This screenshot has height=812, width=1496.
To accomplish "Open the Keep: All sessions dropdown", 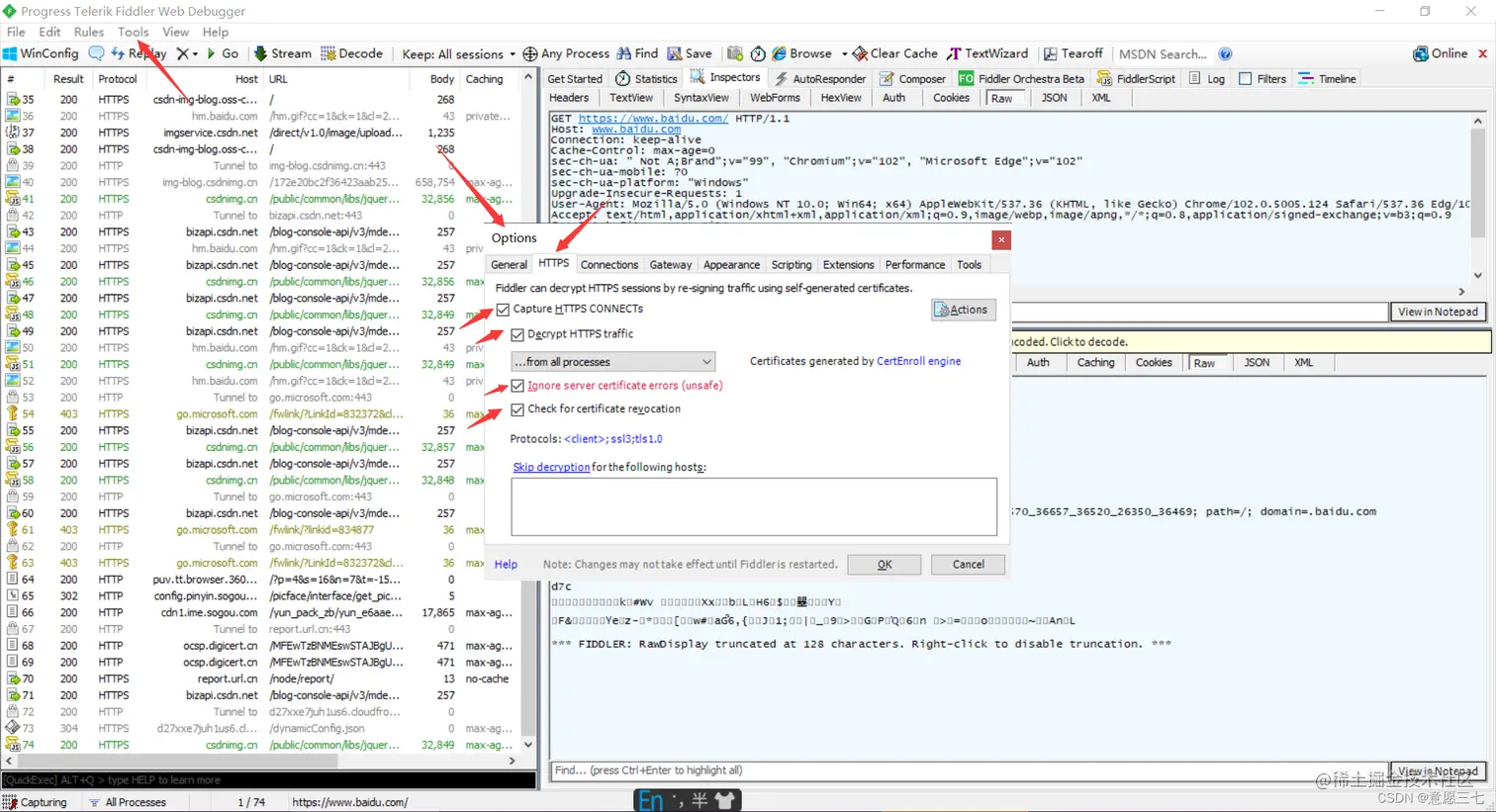I will point(459,53).
